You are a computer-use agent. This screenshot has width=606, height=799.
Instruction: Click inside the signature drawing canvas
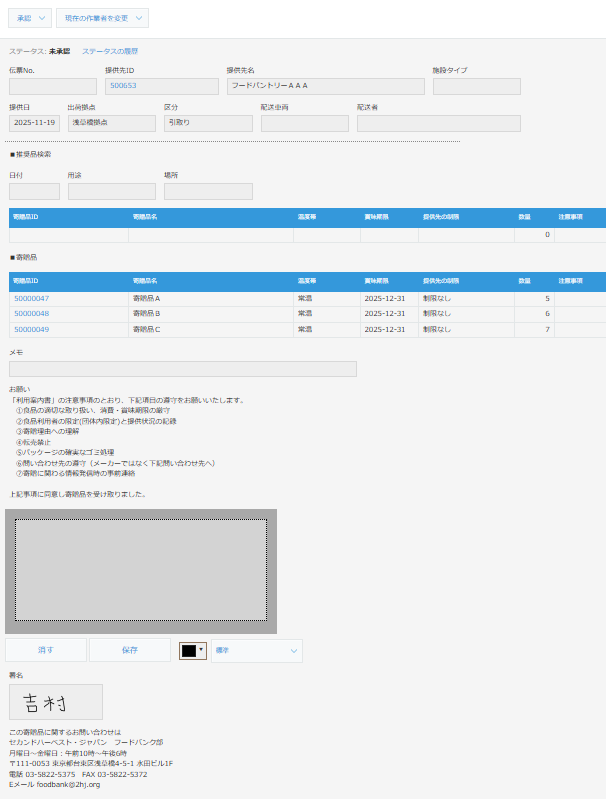point(140,570)
